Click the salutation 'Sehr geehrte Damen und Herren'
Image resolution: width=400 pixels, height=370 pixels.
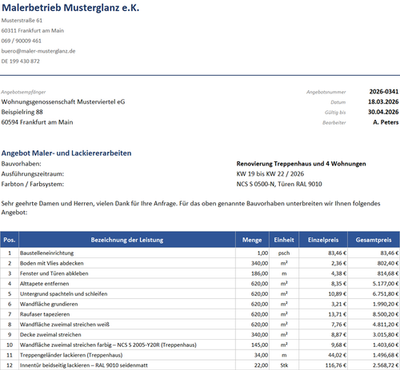[x=47, y=204]
